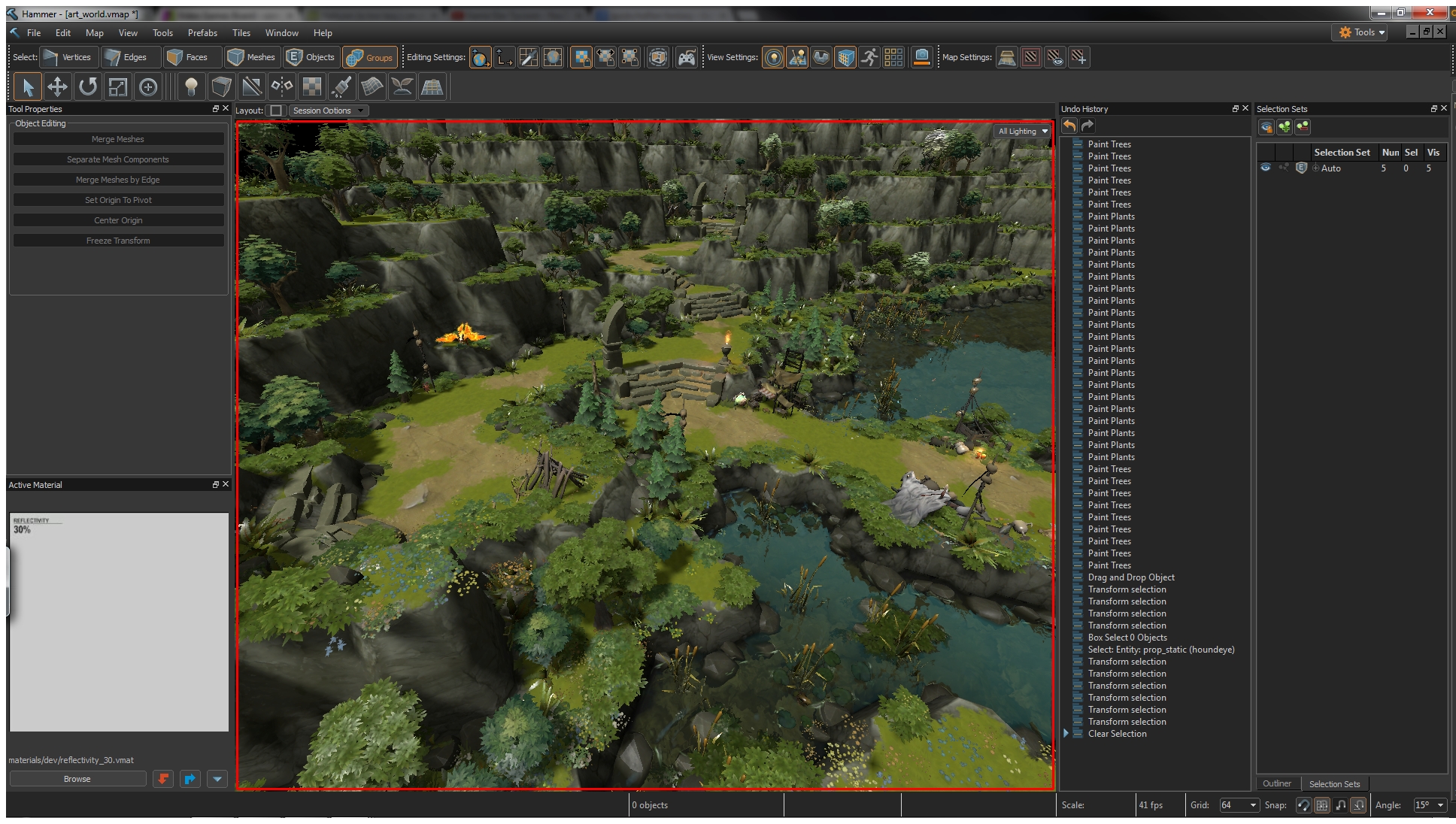The width and height of the screenshot is (1456, 824).
Task: Click the Set Origin To Pivot button
Action: click(x=118, y=200)
